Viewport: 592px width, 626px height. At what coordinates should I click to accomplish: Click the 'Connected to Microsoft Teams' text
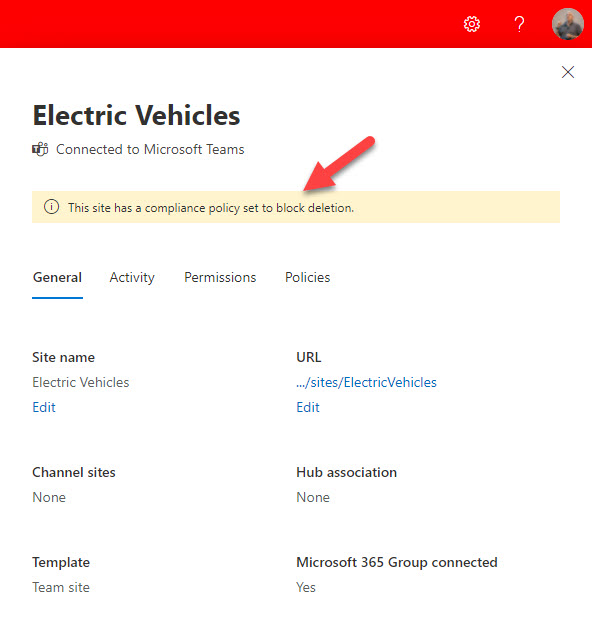pyautogui.click(x=150, y=149)
